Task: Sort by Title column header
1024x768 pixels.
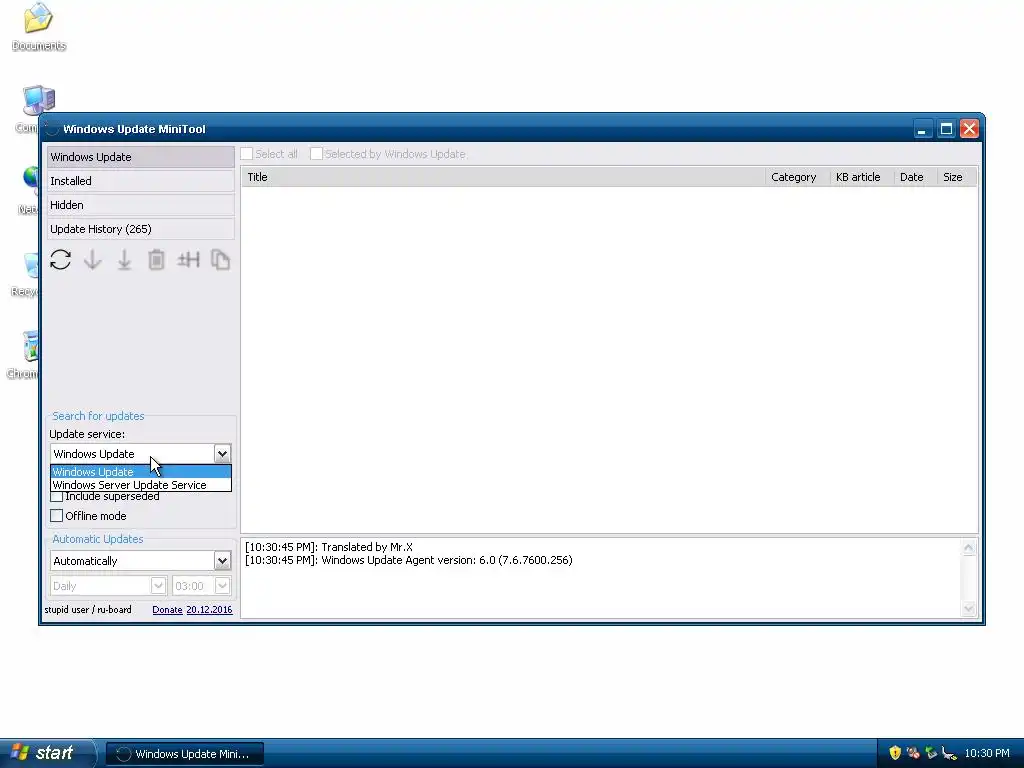Action: click(x=503, y=177)
